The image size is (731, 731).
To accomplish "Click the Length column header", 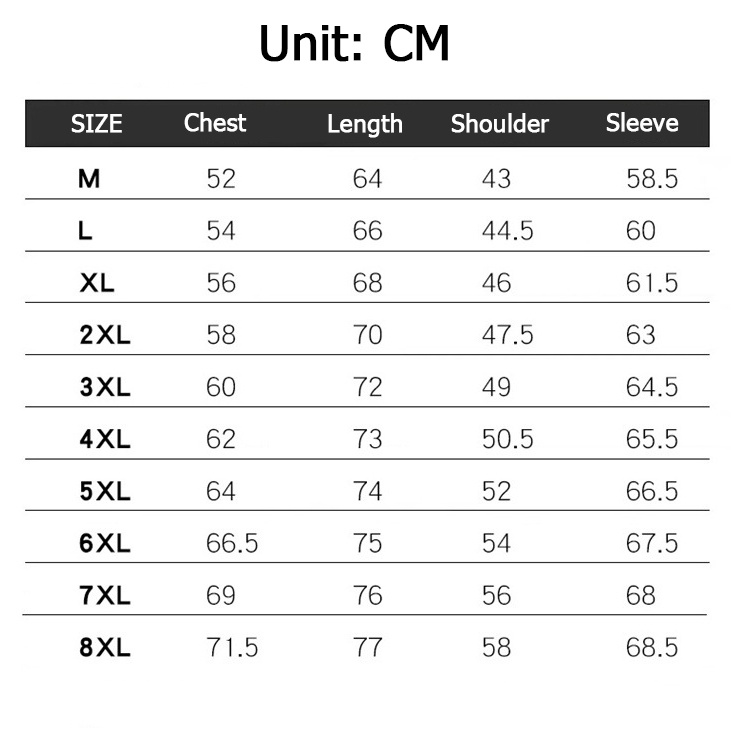I will (365, 124).
